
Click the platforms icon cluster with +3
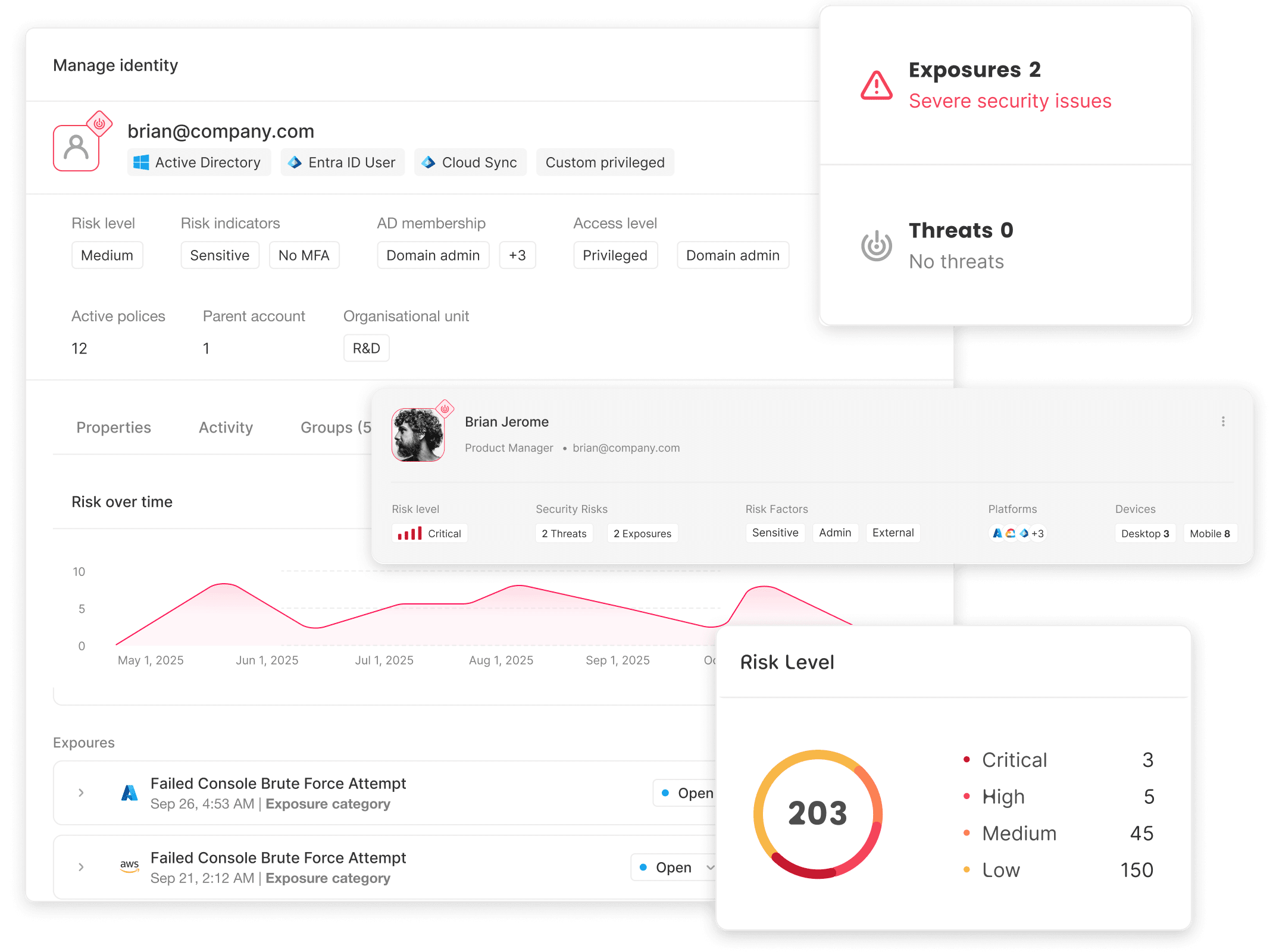point(1017,533)
